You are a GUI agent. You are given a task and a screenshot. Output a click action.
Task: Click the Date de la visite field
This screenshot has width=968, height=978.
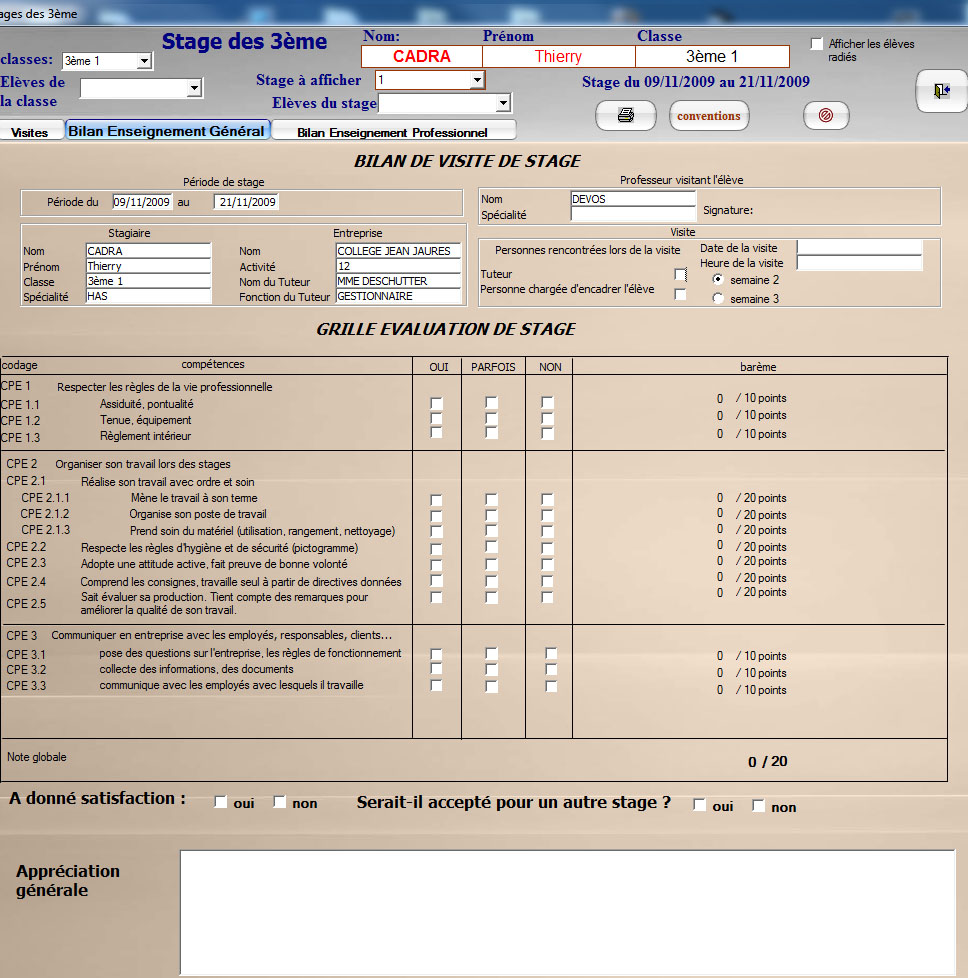click(858, 247)
